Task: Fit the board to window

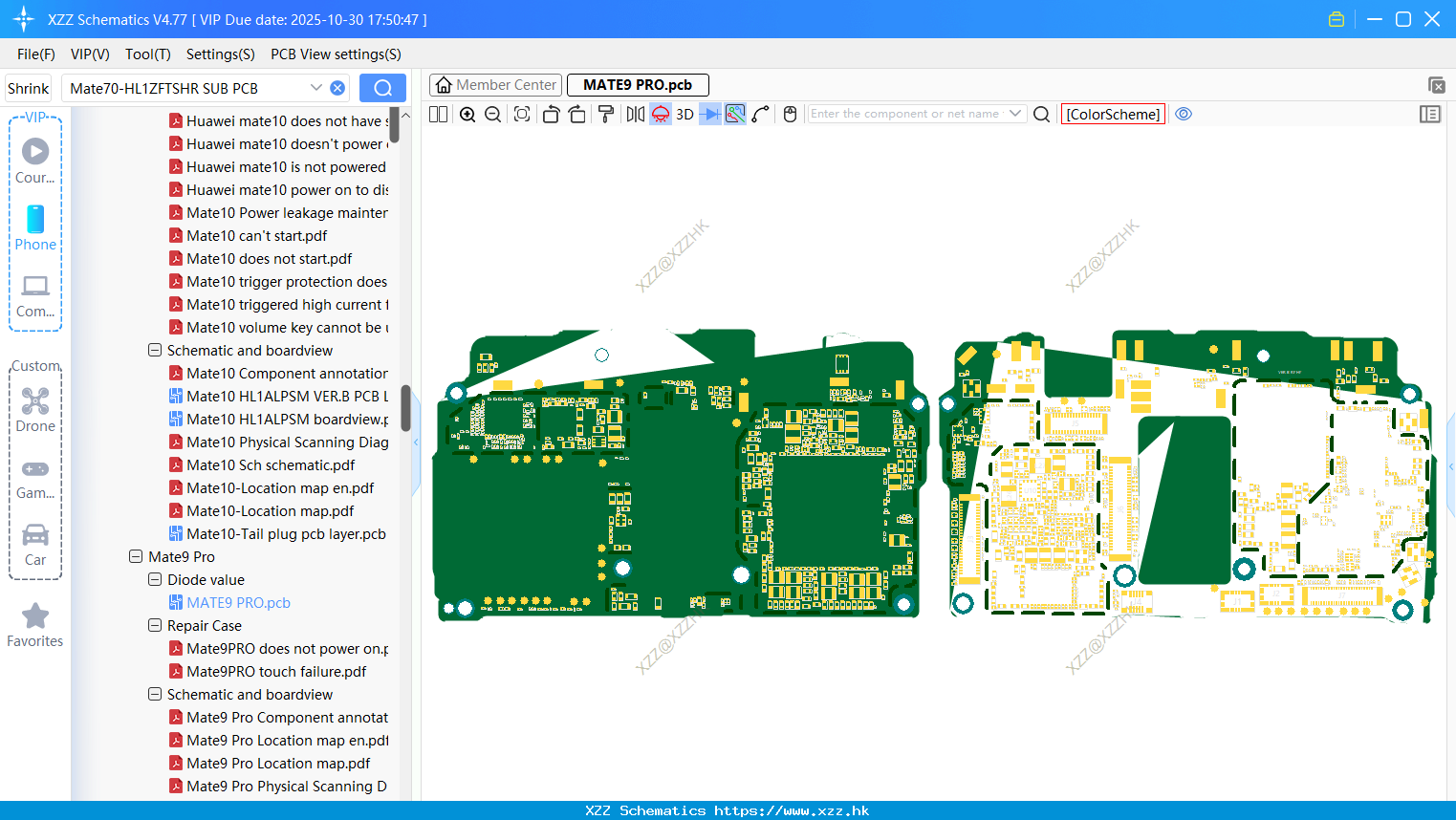Action: point(522,114)
